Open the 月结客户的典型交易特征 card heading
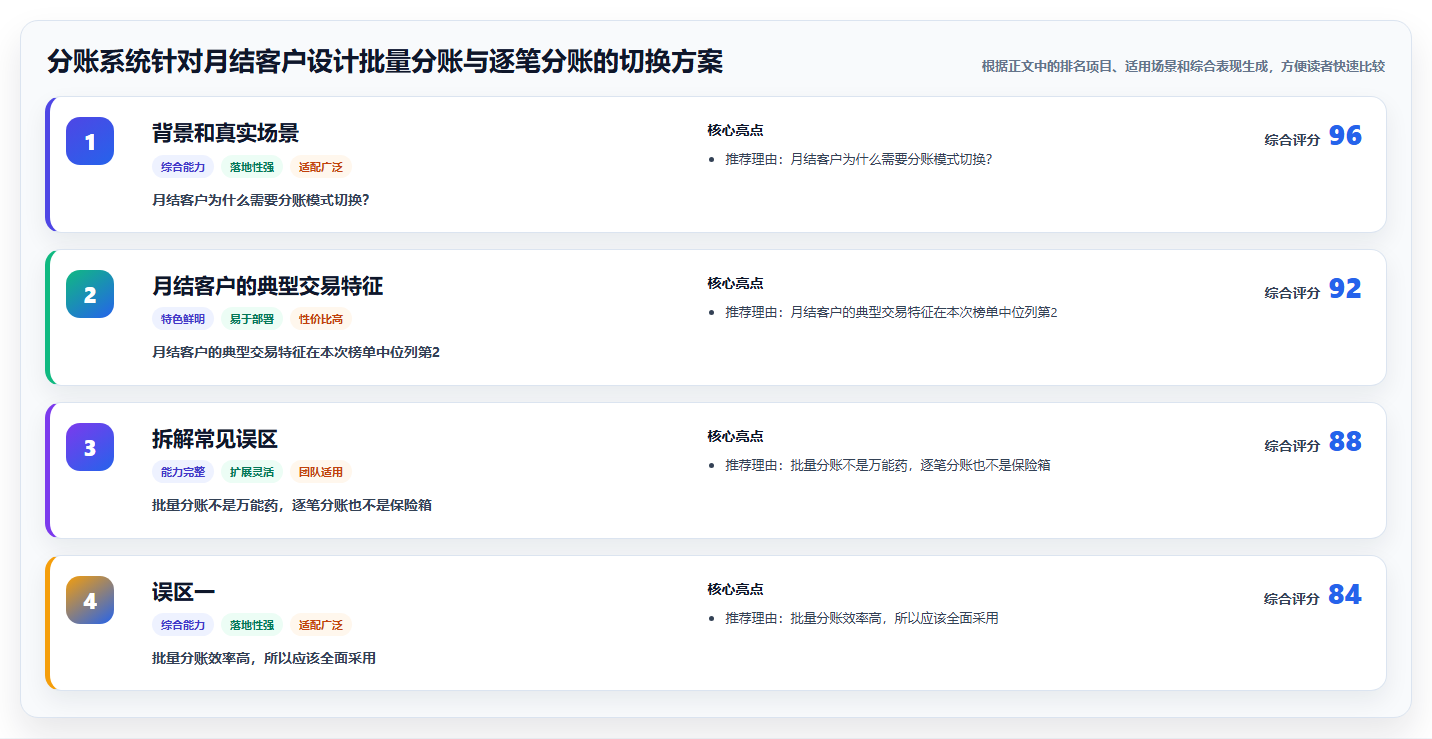 point(267,286)
